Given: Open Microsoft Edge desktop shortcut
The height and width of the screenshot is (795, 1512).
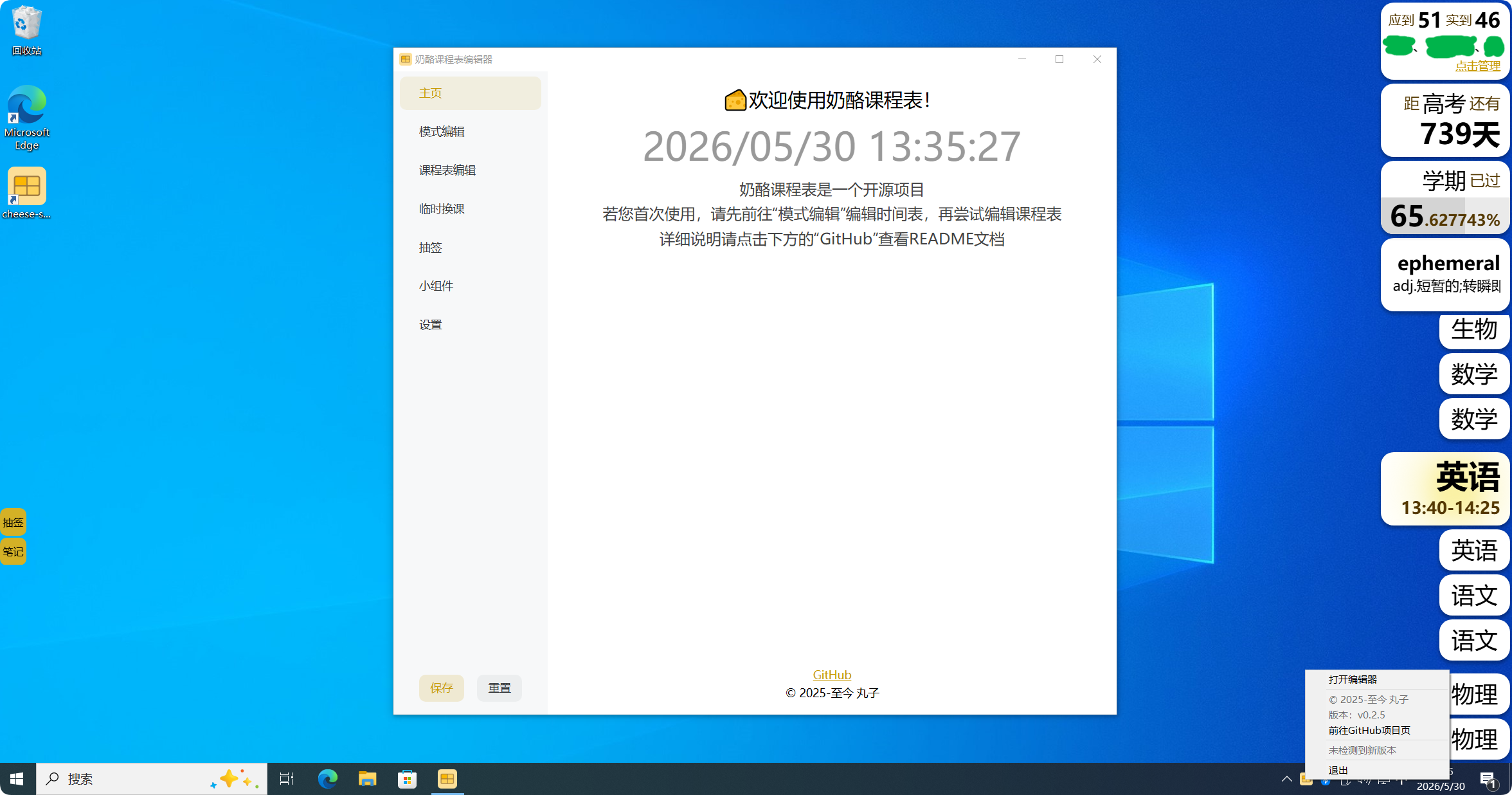Looking at the screenshot, I should [x=26, y=118].
